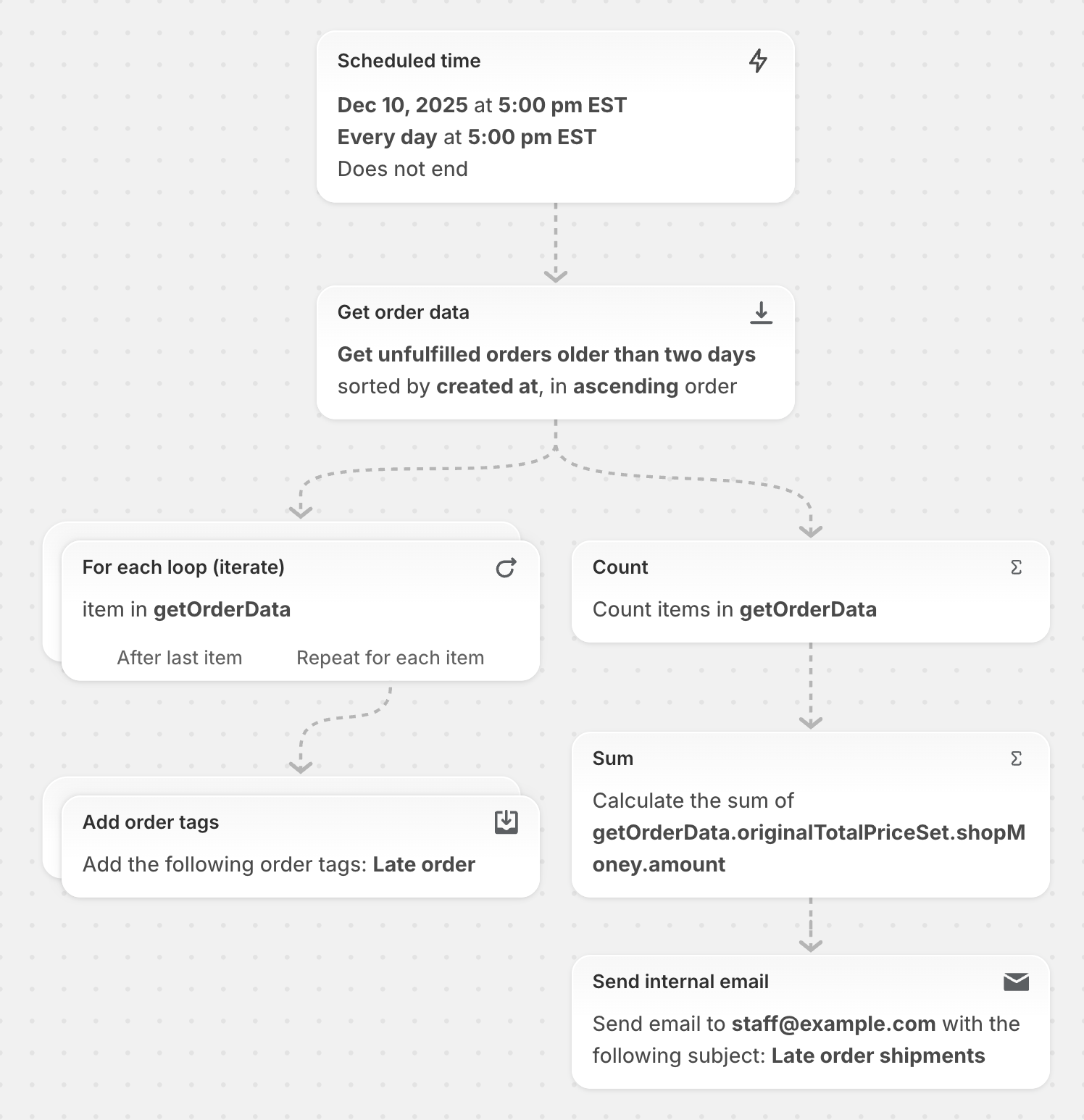Open the Count items in getOrderData step
1084x1120 pixels.
(x=811, y=592)
